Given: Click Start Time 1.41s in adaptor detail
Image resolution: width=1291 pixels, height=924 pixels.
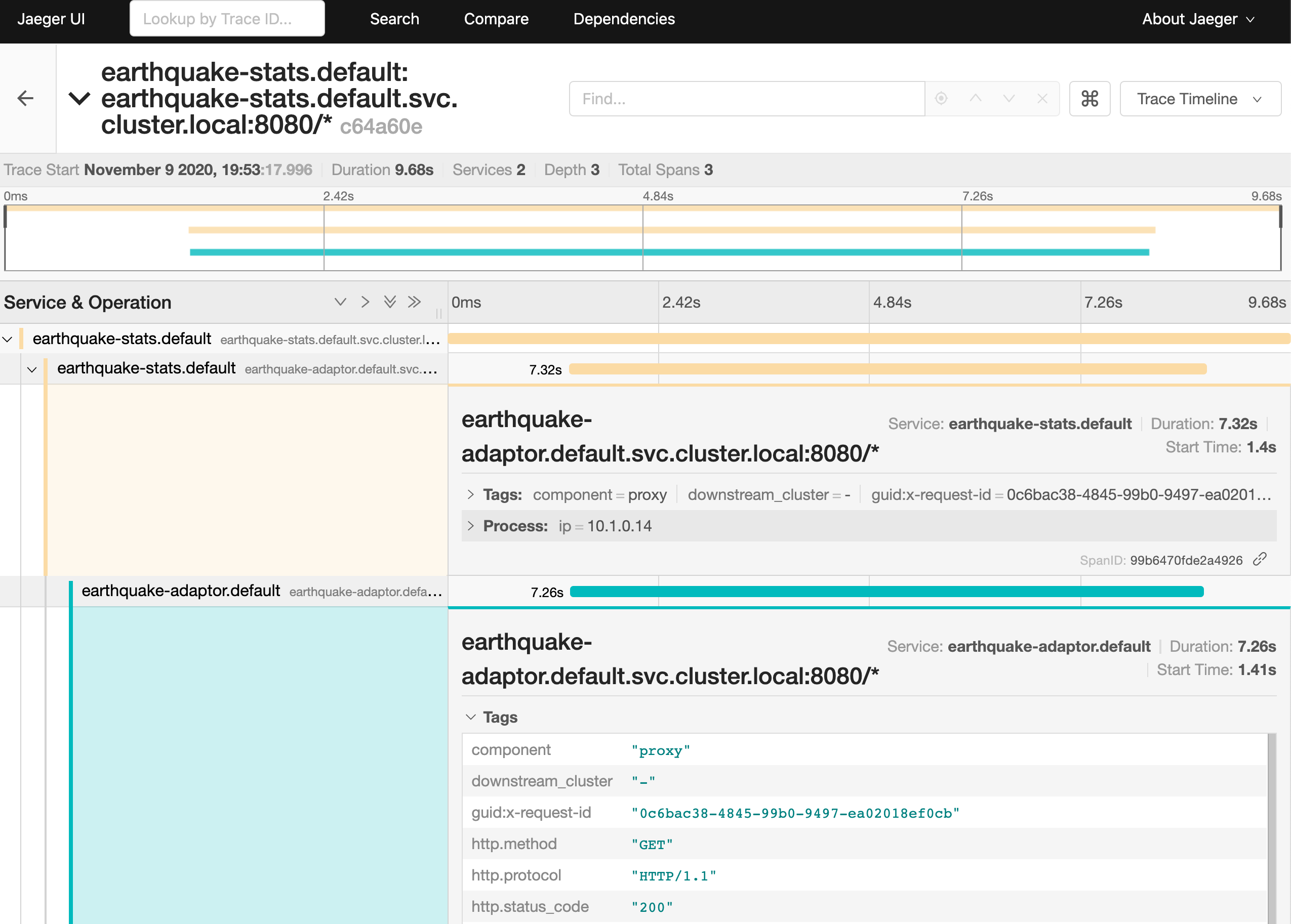Looking at the screenshot, I should coord(1216,669).
